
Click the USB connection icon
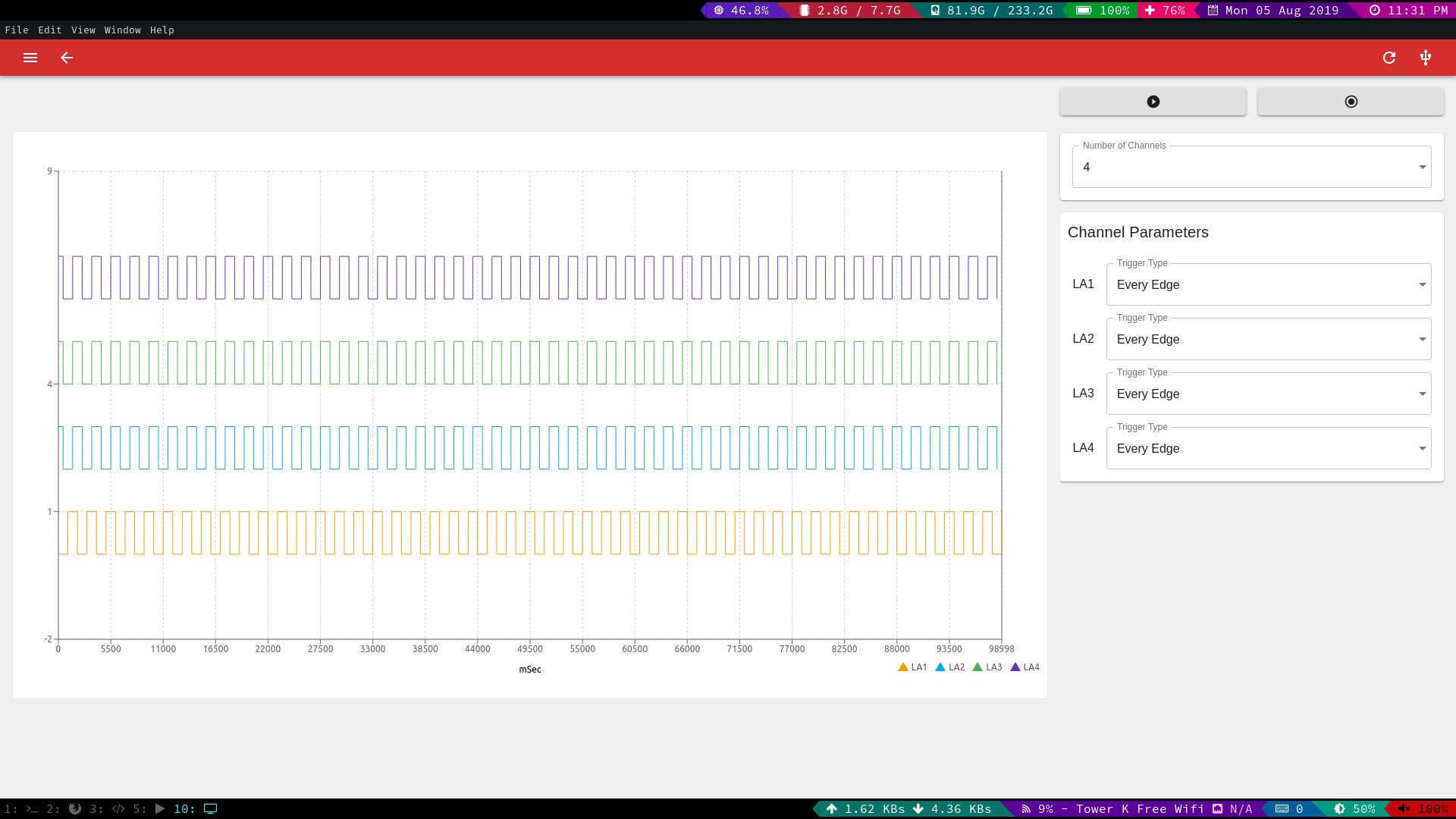point(1426,58)
